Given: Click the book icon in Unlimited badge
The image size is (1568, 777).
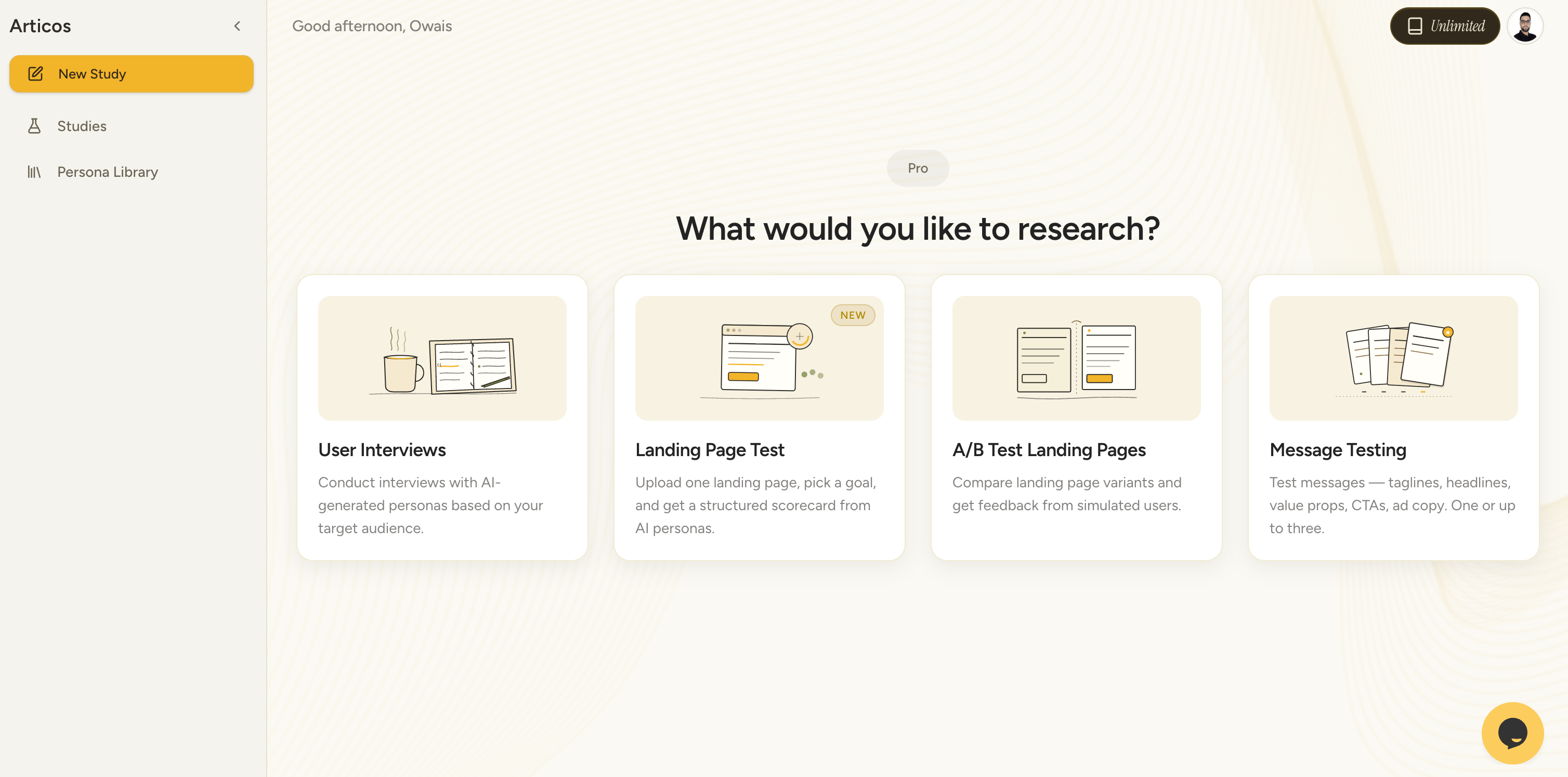Looking at the screenshot, I should point(1415,26).
